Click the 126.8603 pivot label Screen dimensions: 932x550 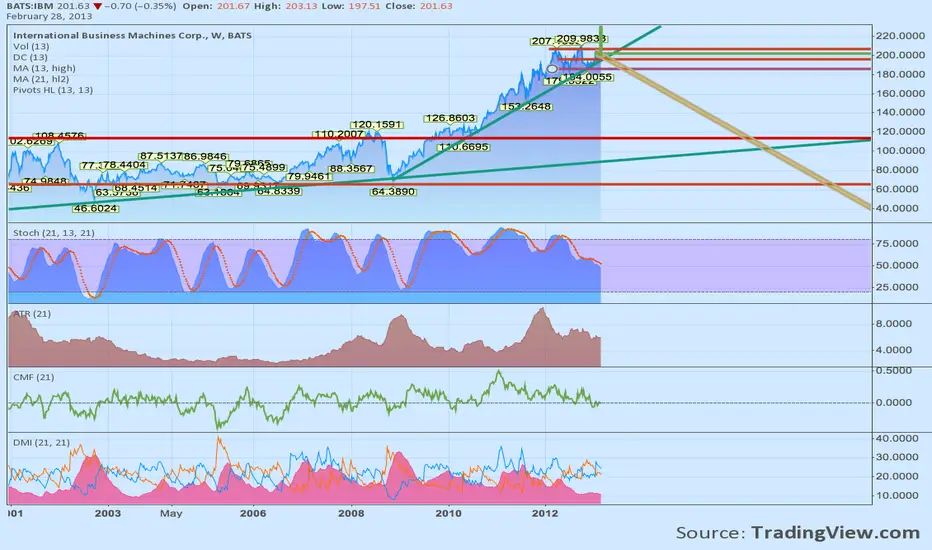(450, 118)
